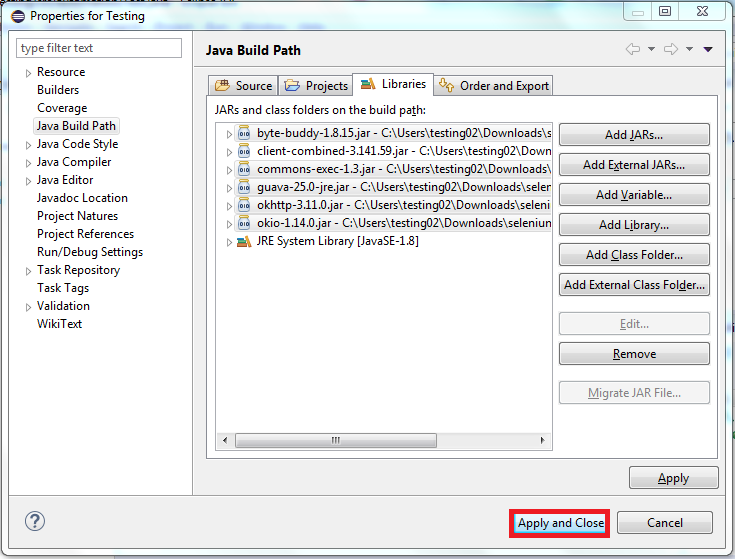This screenshot has height=559, width=735.
Task: Expand JRE System Library entry
Action: [x=229, y=242]
